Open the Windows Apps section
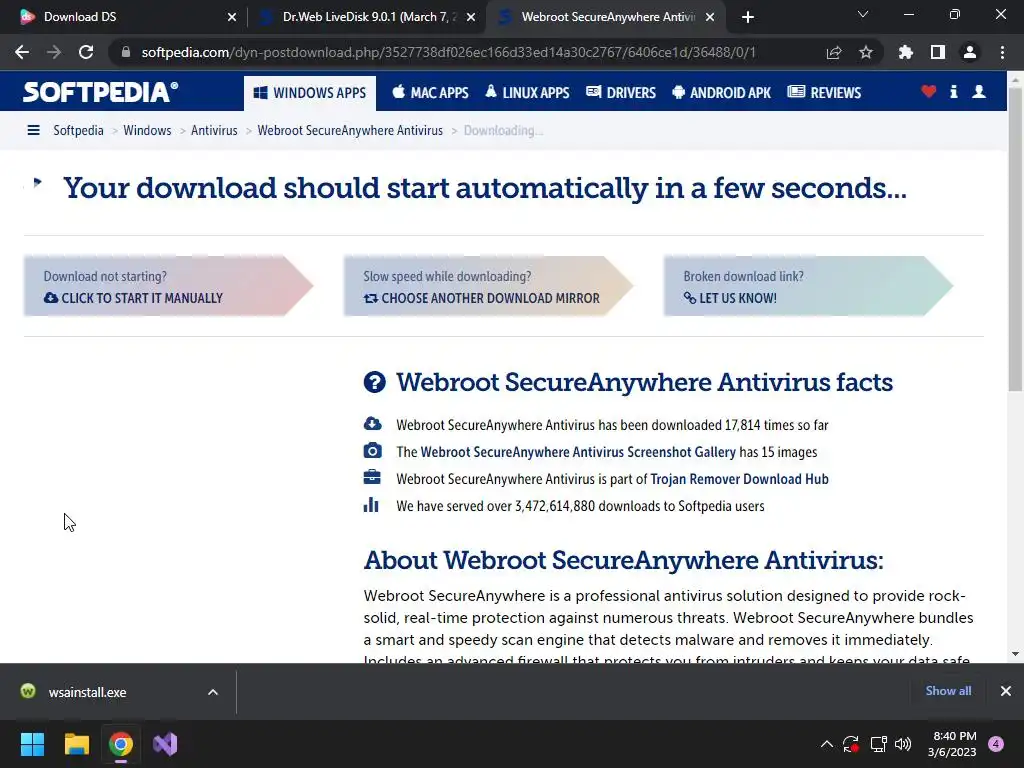 (310, 93)
